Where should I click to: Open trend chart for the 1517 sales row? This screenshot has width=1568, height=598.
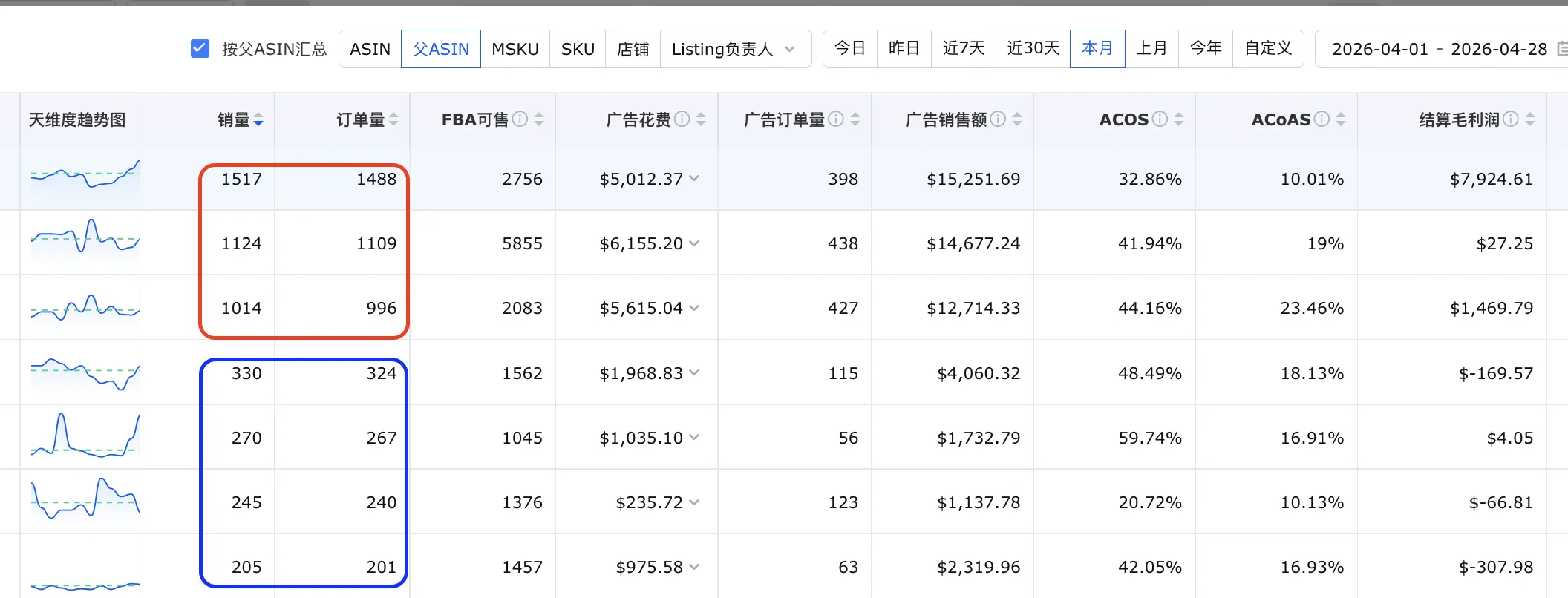[x=85, y=178]
